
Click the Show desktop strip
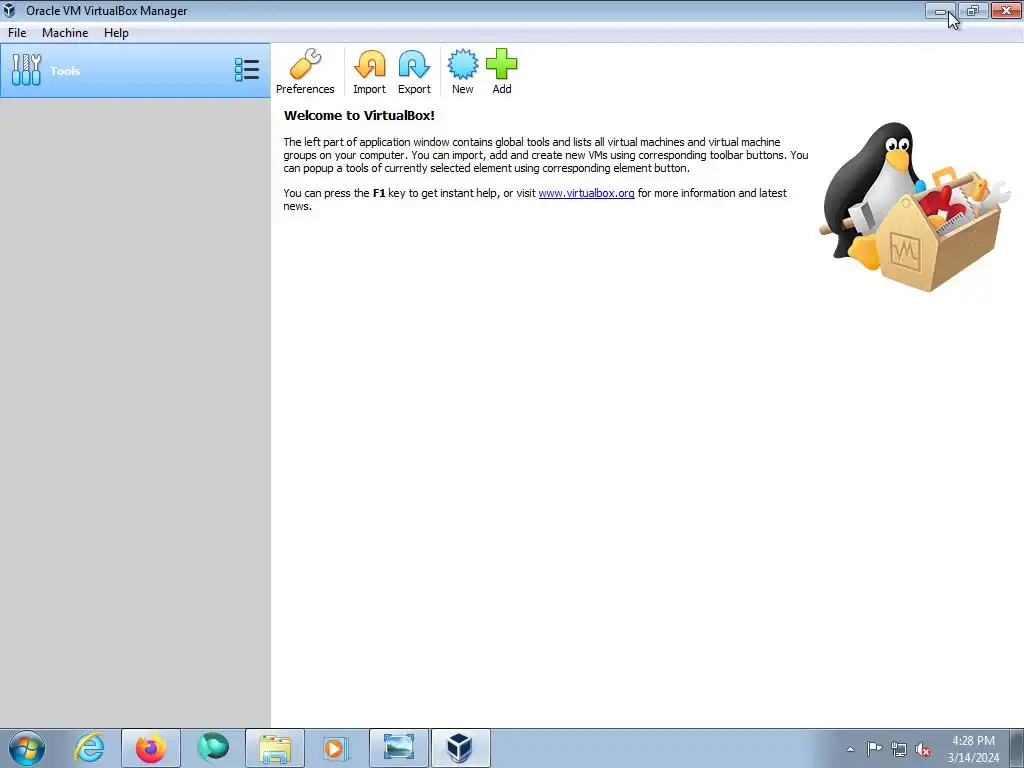[x=1017, y=748]
